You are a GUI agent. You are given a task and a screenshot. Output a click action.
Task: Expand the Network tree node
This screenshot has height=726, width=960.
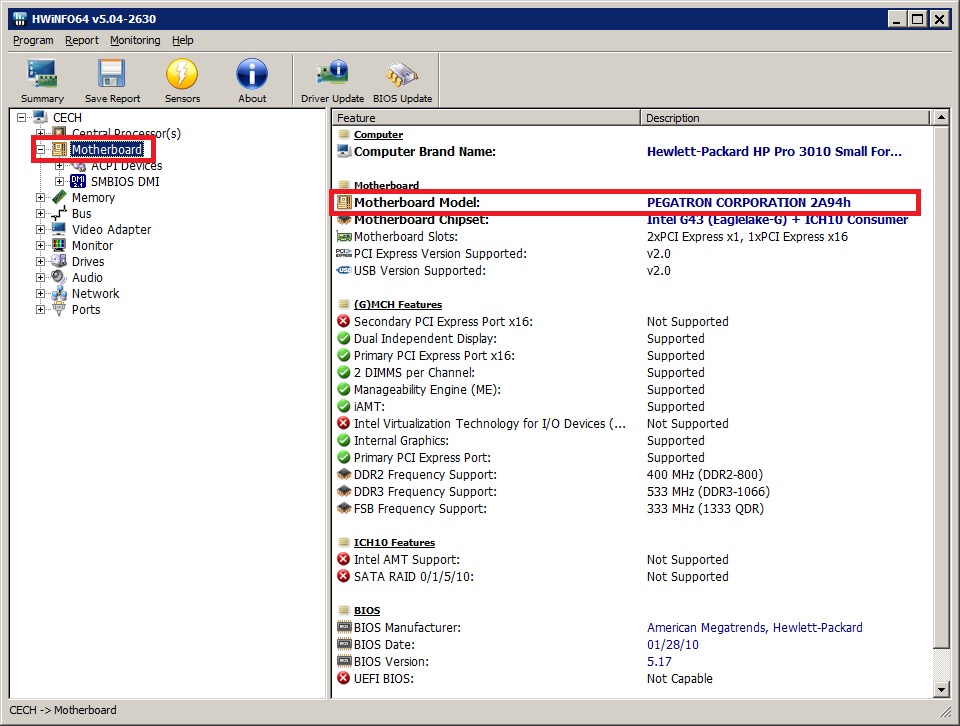[x=41, y=294]
